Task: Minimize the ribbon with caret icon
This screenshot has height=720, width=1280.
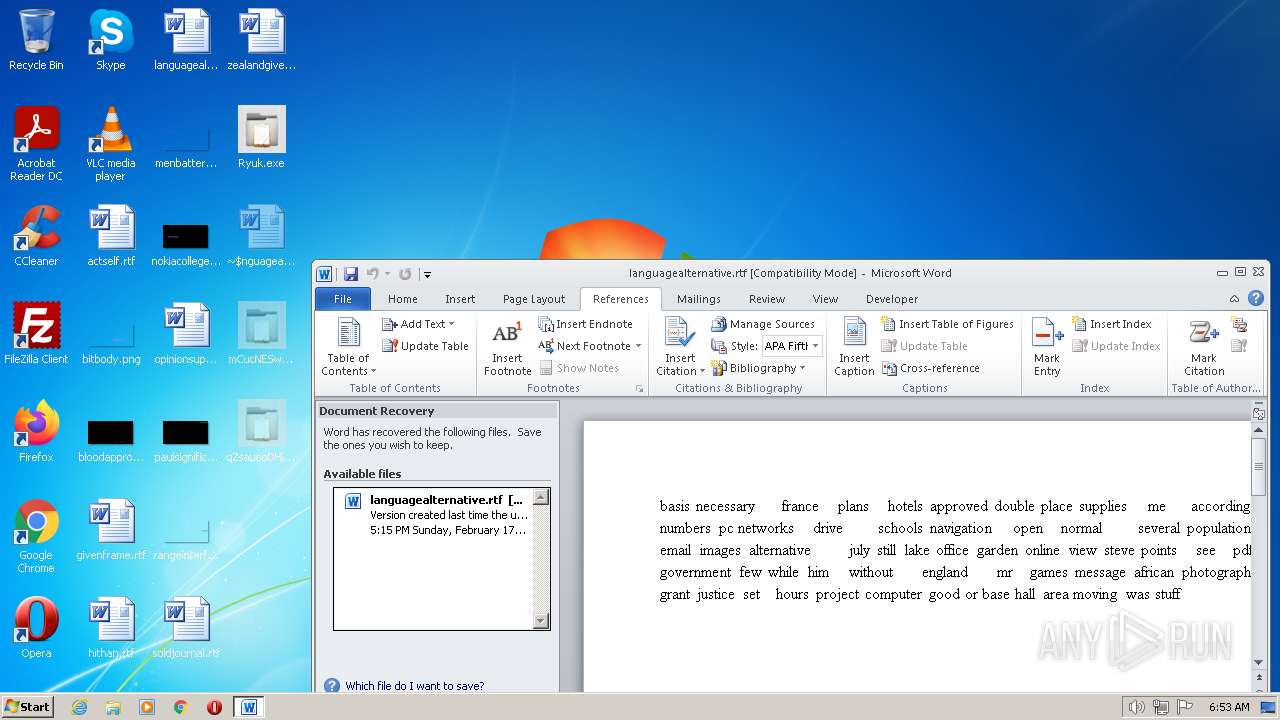Action: [x=1236, y=299]
